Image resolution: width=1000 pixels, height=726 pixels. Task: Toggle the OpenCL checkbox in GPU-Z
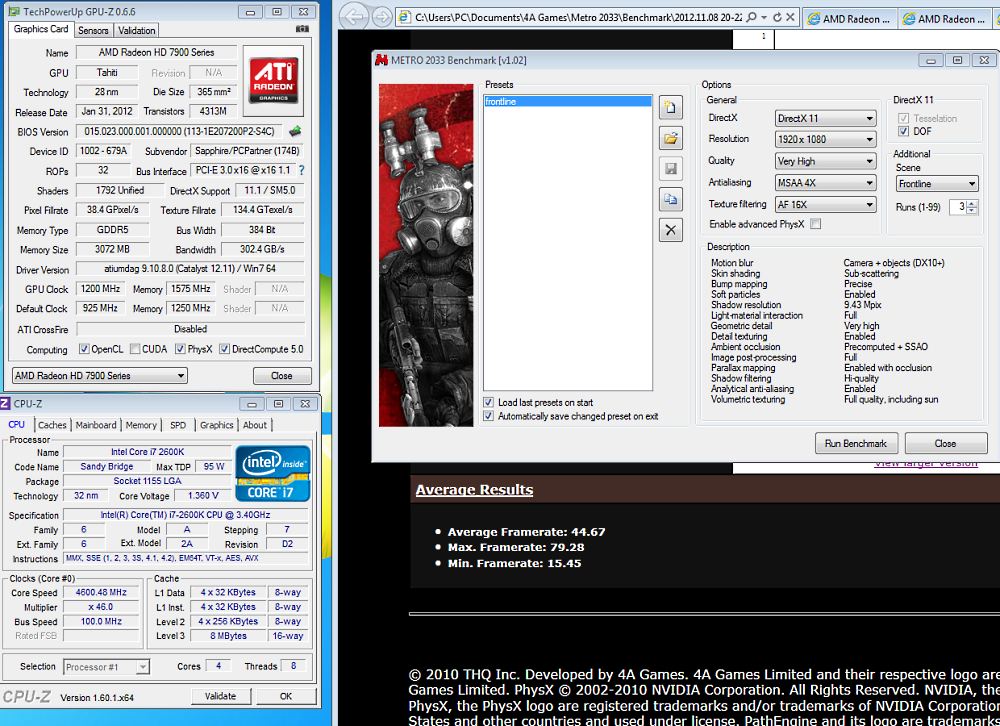tap(84, 349)
